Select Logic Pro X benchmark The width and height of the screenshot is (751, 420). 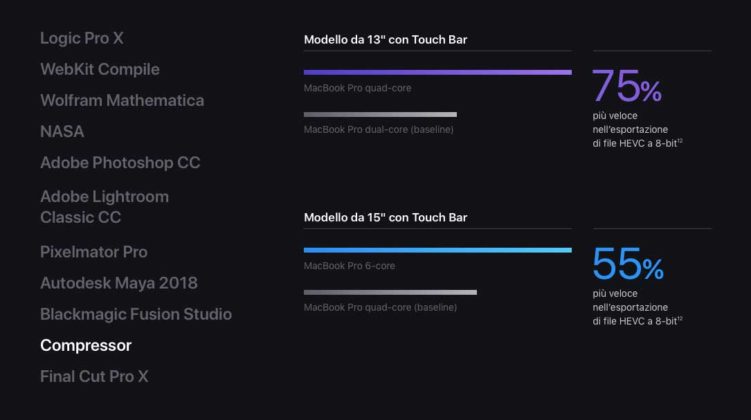[x=82, y=38]
